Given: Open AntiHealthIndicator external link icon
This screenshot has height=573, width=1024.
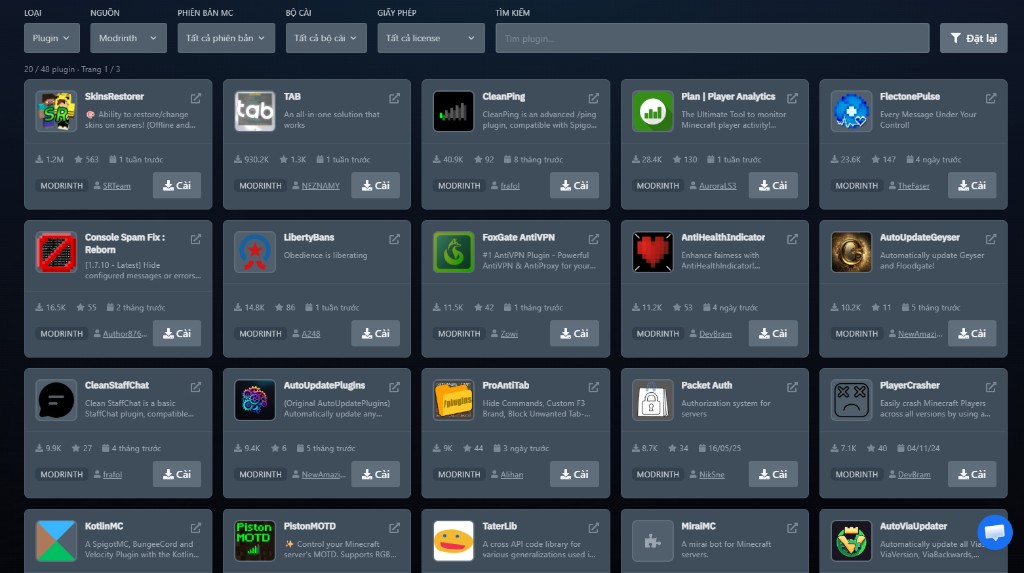Looking at the screenshot, I should (792, 239).
